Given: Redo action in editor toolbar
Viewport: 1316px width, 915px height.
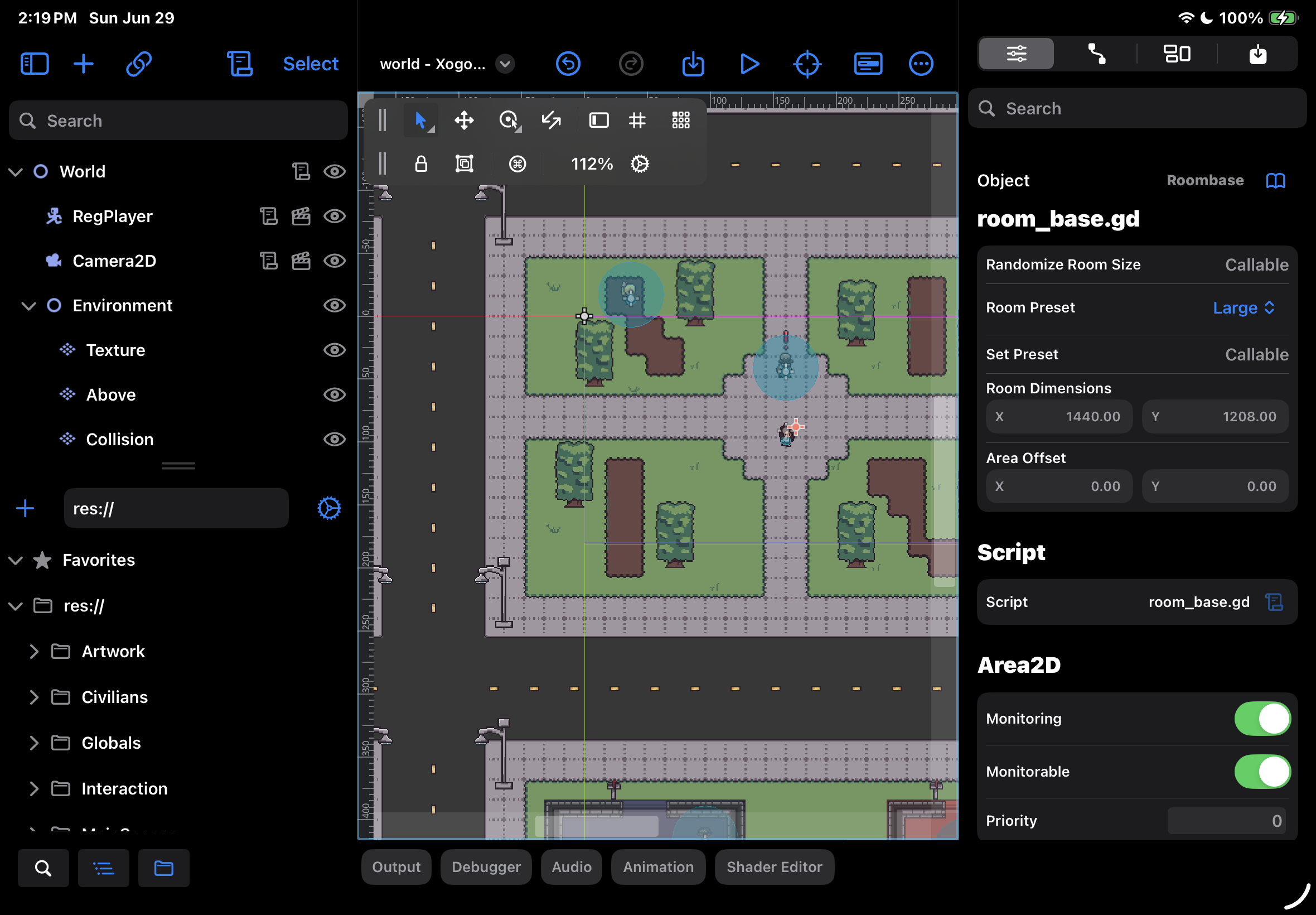Looking at the screenshot, I should 631,63.
